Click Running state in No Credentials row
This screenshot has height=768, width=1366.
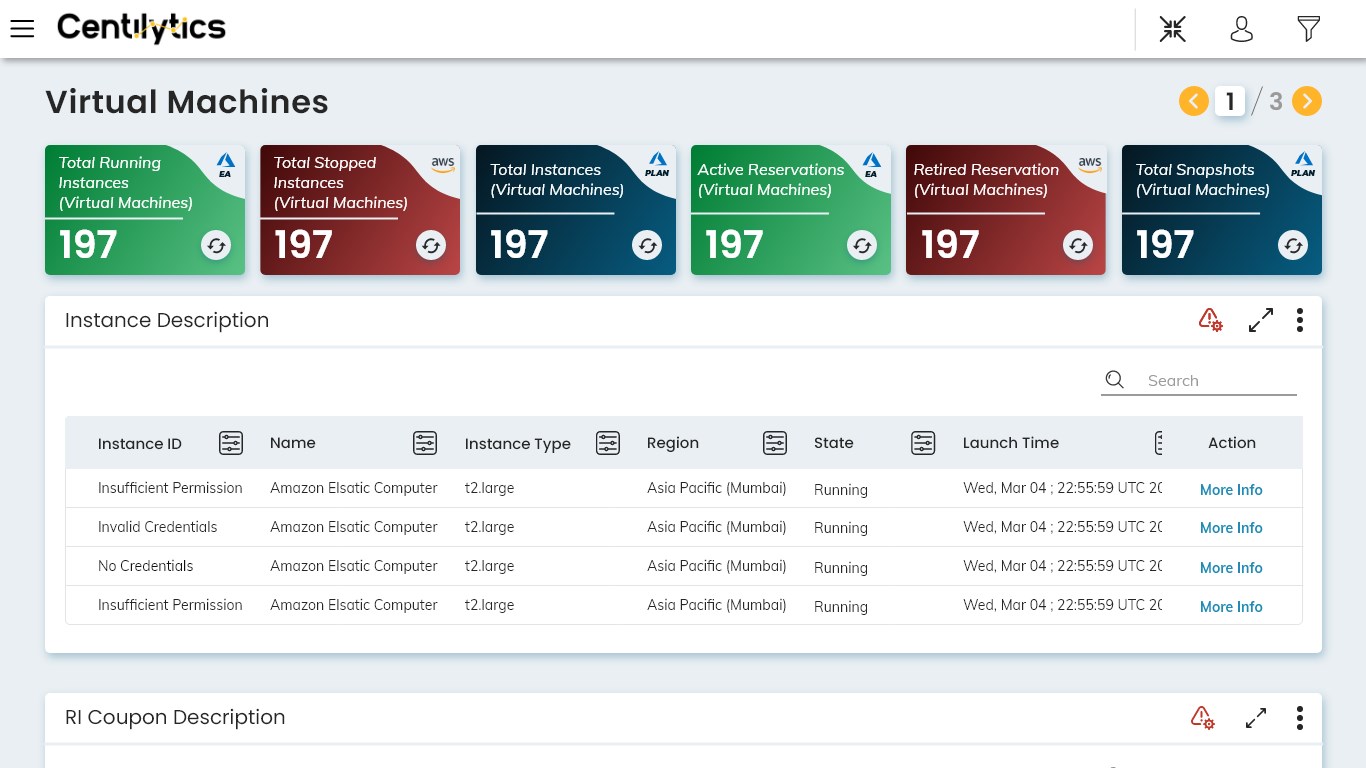click(x=841, y=568)
